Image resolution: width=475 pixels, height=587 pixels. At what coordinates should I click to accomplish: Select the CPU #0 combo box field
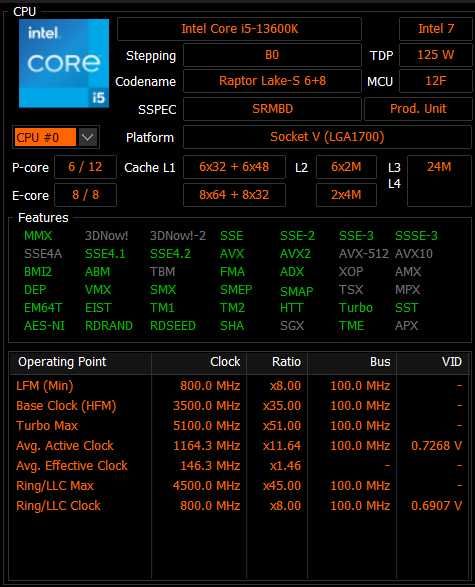coord(56,137)
